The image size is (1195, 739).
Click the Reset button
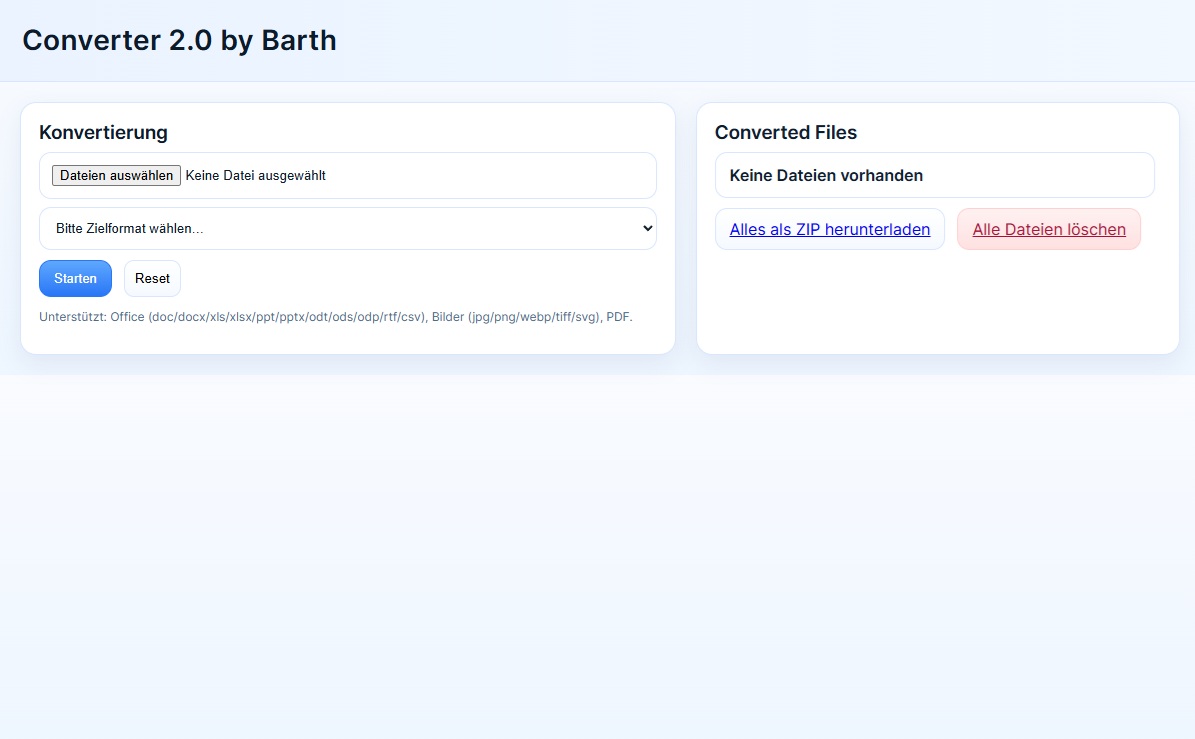152,279
